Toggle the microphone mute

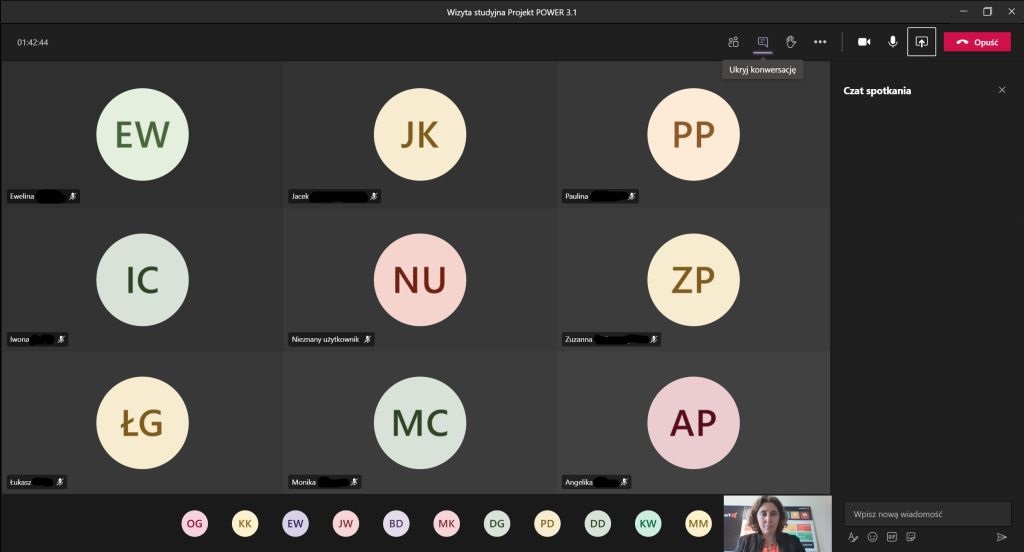892,42
